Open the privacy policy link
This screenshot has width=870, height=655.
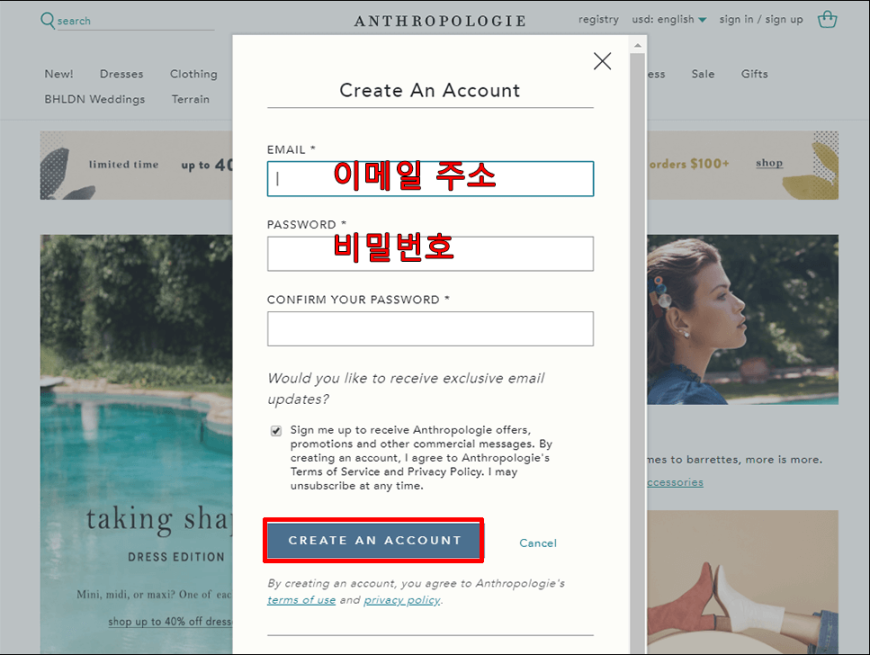pyautogui.click(x=402, y=600)
